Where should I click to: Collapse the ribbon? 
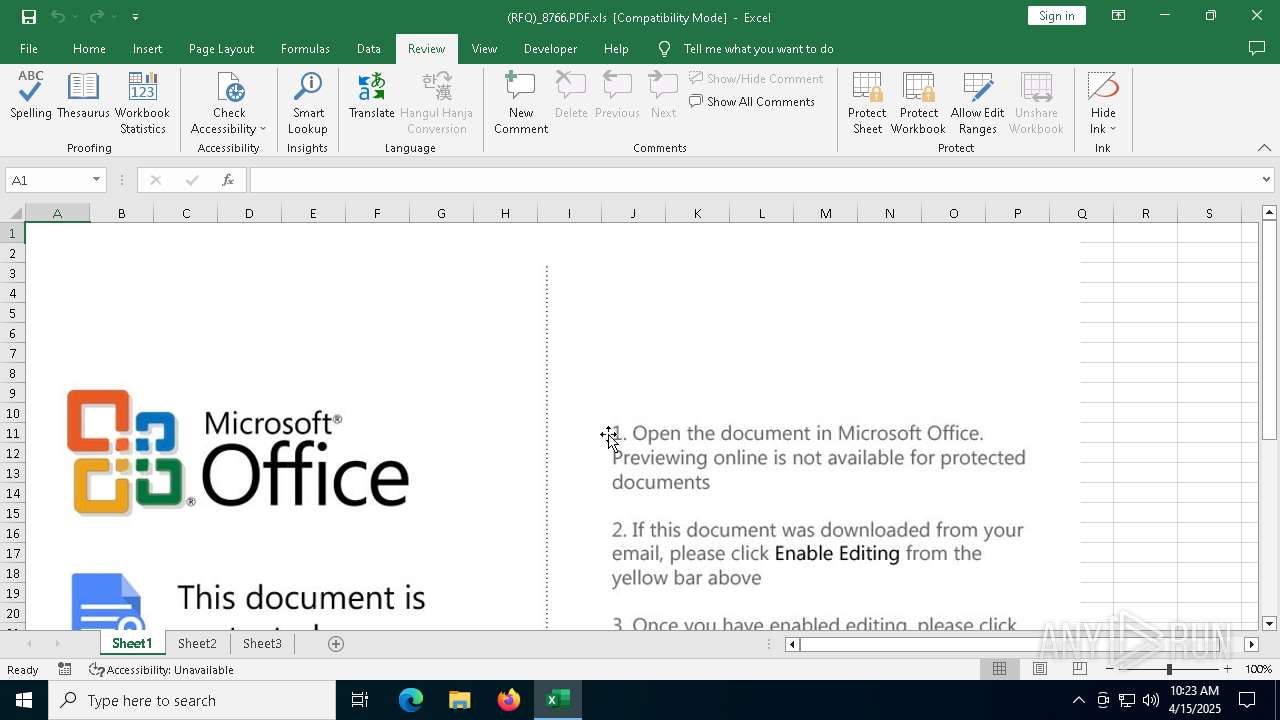coord(1264,148)
